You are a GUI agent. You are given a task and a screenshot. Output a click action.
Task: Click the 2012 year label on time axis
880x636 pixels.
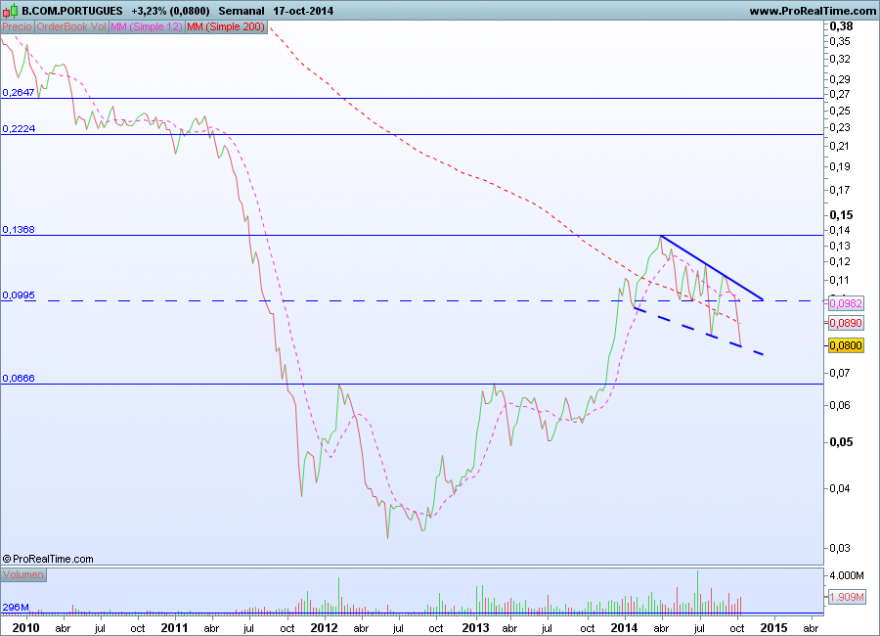324,628
